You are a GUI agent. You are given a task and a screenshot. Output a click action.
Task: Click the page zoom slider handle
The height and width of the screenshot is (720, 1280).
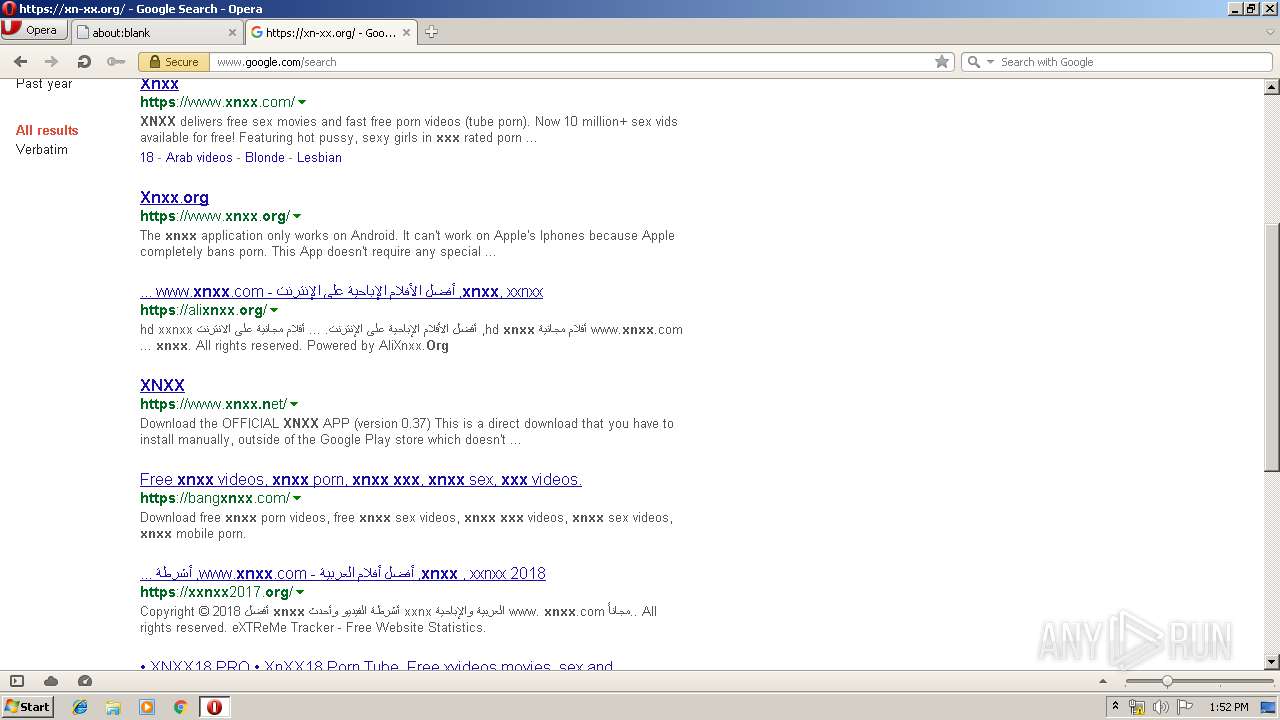[x=1167, y=681]
